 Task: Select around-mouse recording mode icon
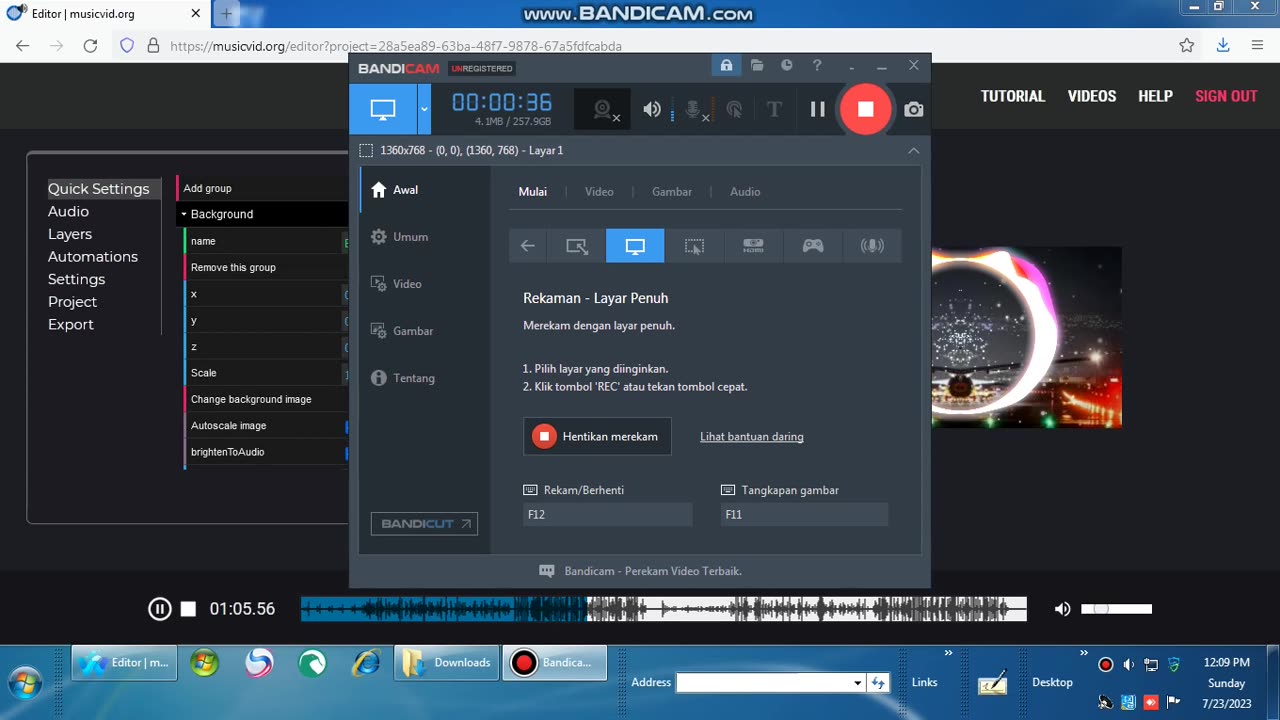point(694,246)
